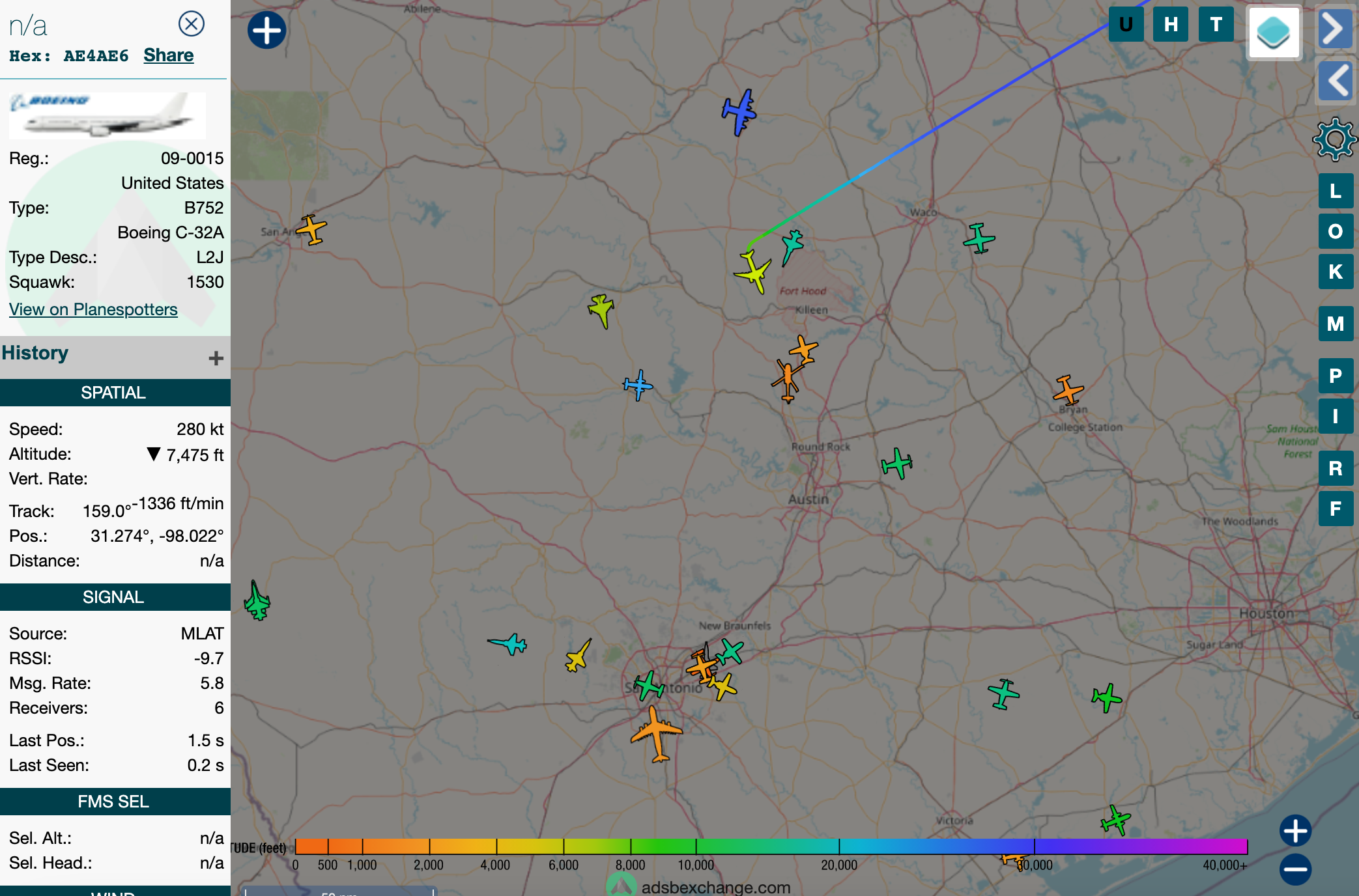Select the green aircraft over San Antonio label
Screen dimensions: 1359x896
click(648, 686)
